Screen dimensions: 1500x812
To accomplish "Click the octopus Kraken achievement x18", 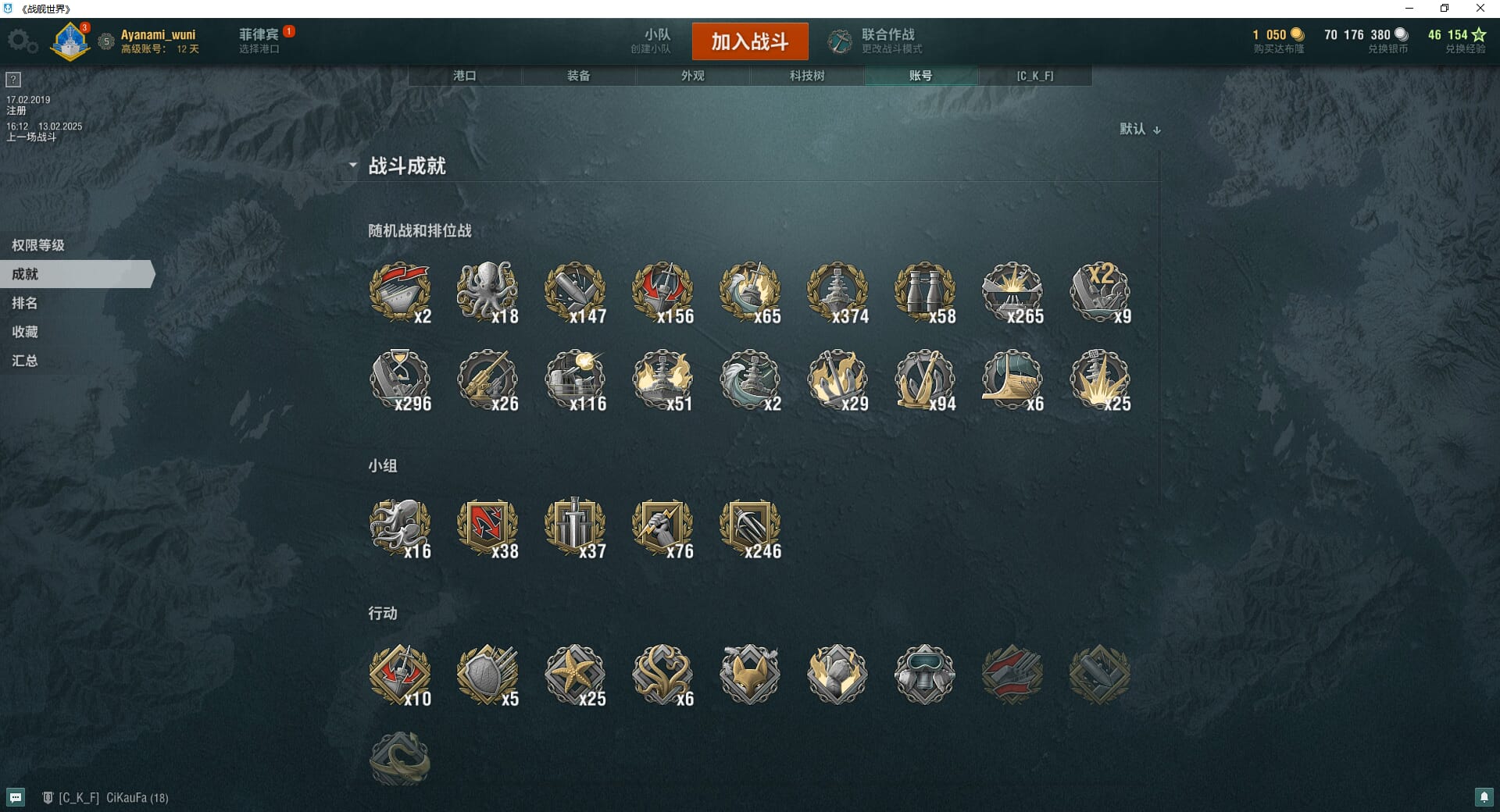I will click(487, 292).
